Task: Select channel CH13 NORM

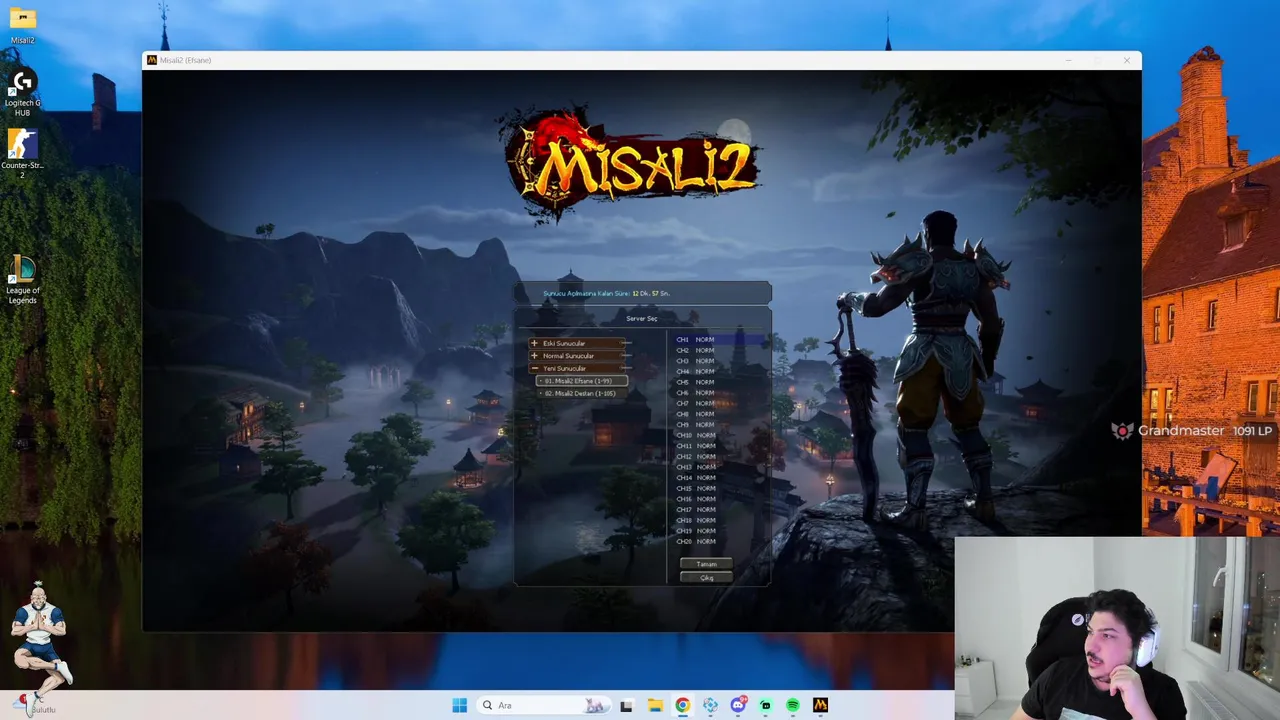Action: (718, 467)
